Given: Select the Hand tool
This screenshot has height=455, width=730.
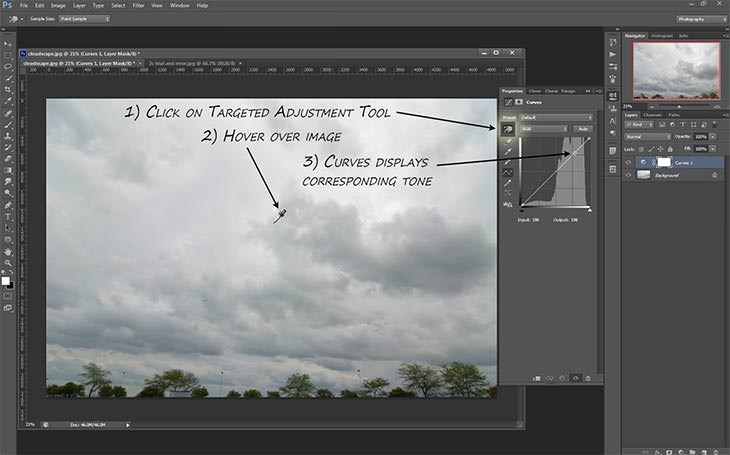Looking at the screenshot, I should [8, 251].
